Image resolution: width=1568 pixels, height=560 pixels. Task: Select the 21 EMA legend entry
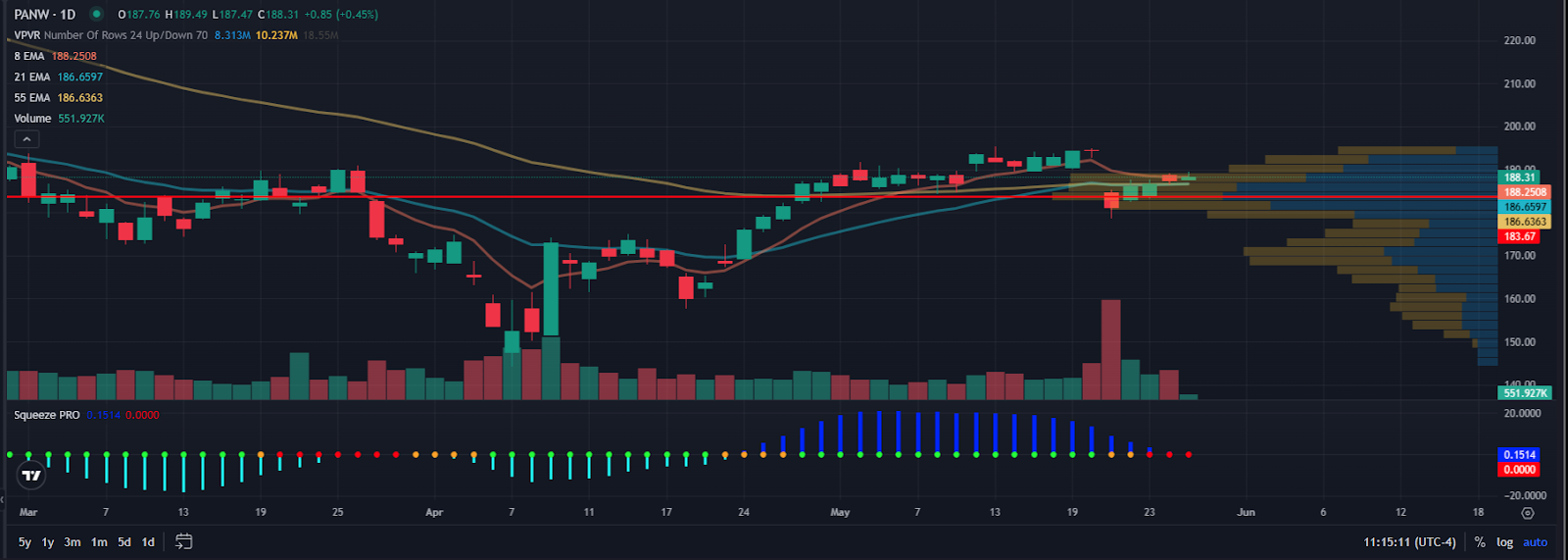point(32,76)
